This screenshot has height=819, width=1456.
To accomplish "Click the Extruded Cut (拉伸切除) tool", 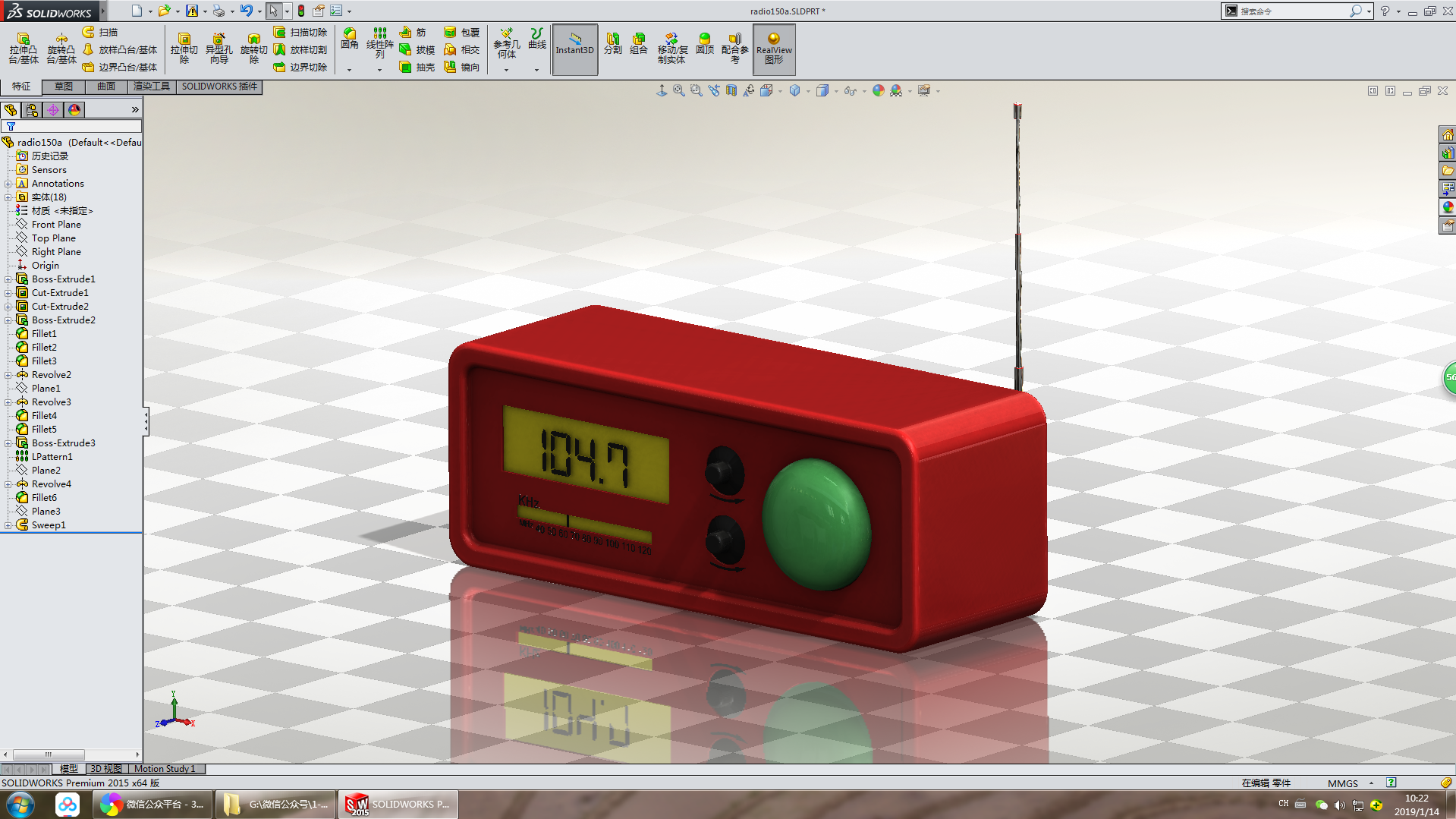I will 184,49.
